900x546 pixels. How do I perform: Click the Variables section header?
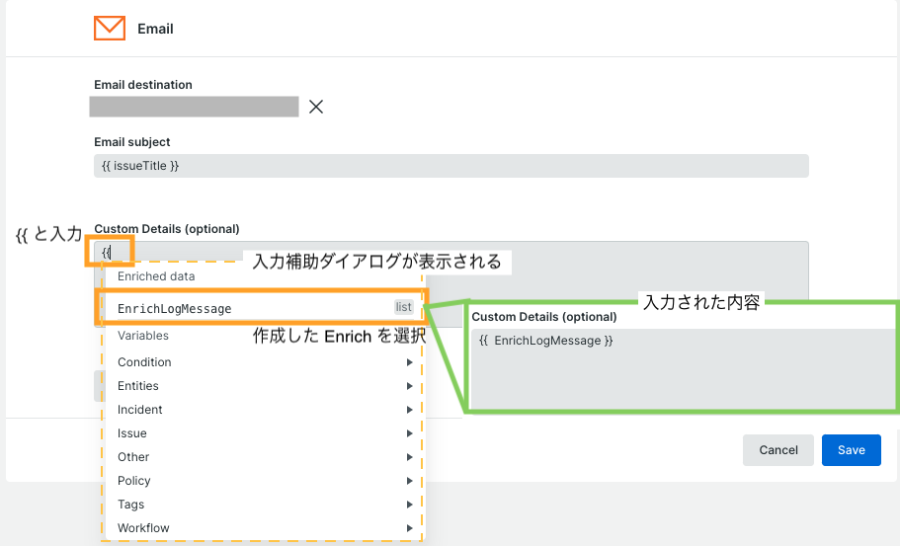[x=143, y=336]
